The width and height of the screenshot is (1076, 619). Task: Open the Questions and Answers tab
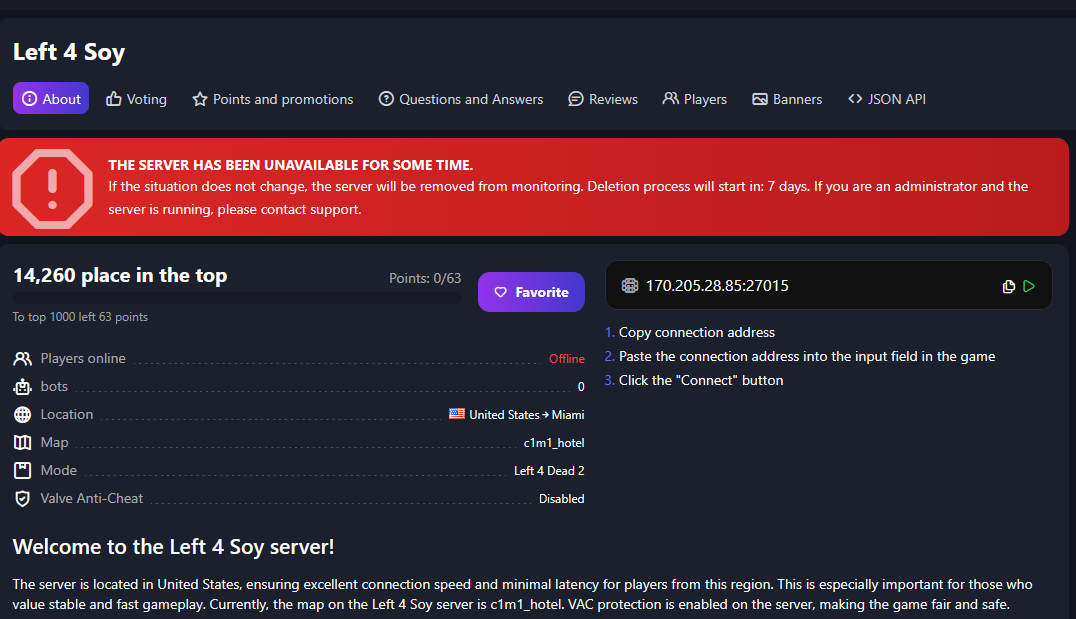(x=460, y=99)
